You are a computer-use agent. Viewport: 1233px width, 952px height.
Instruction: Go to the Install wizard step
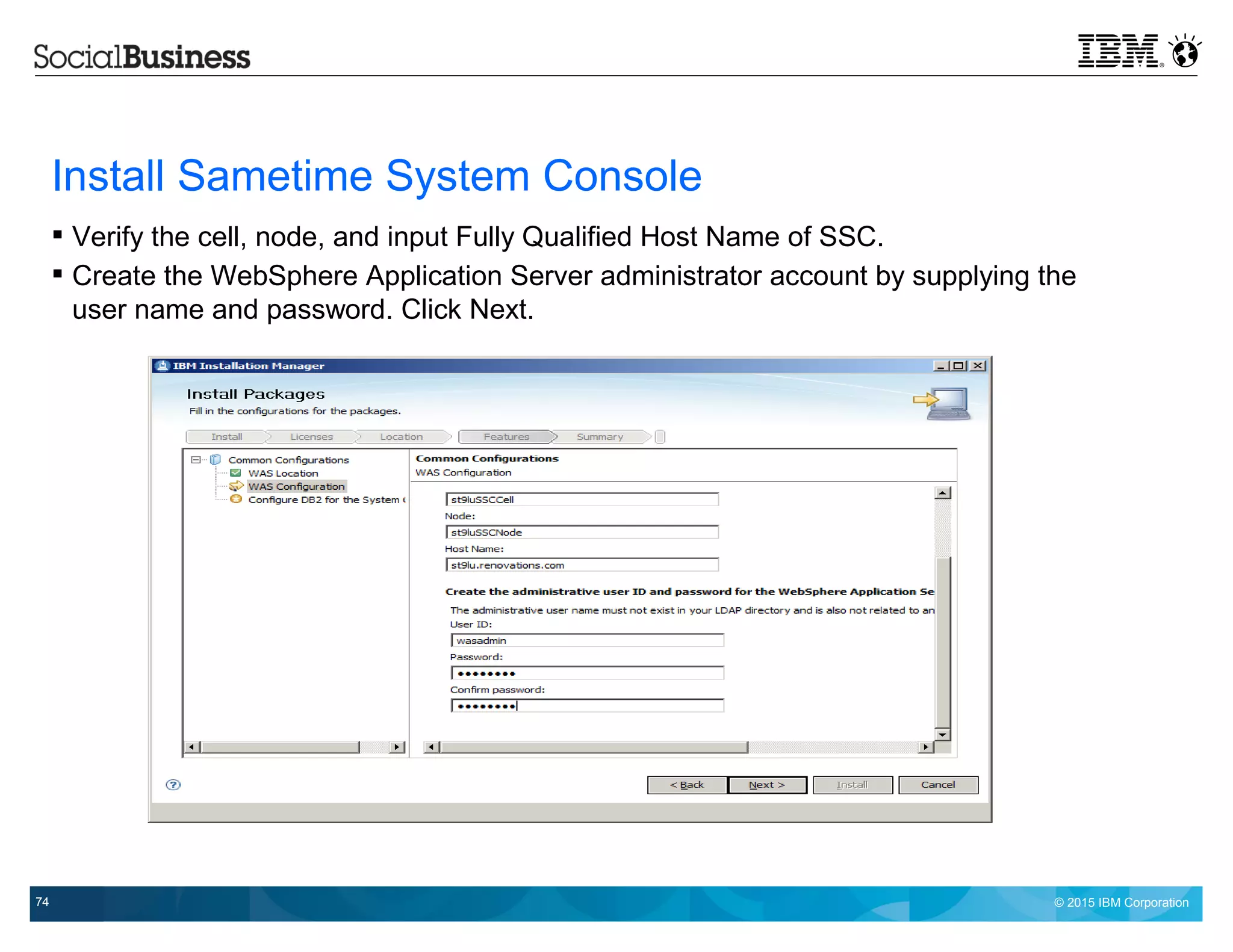pyautogui.click(x=227, y=437)
